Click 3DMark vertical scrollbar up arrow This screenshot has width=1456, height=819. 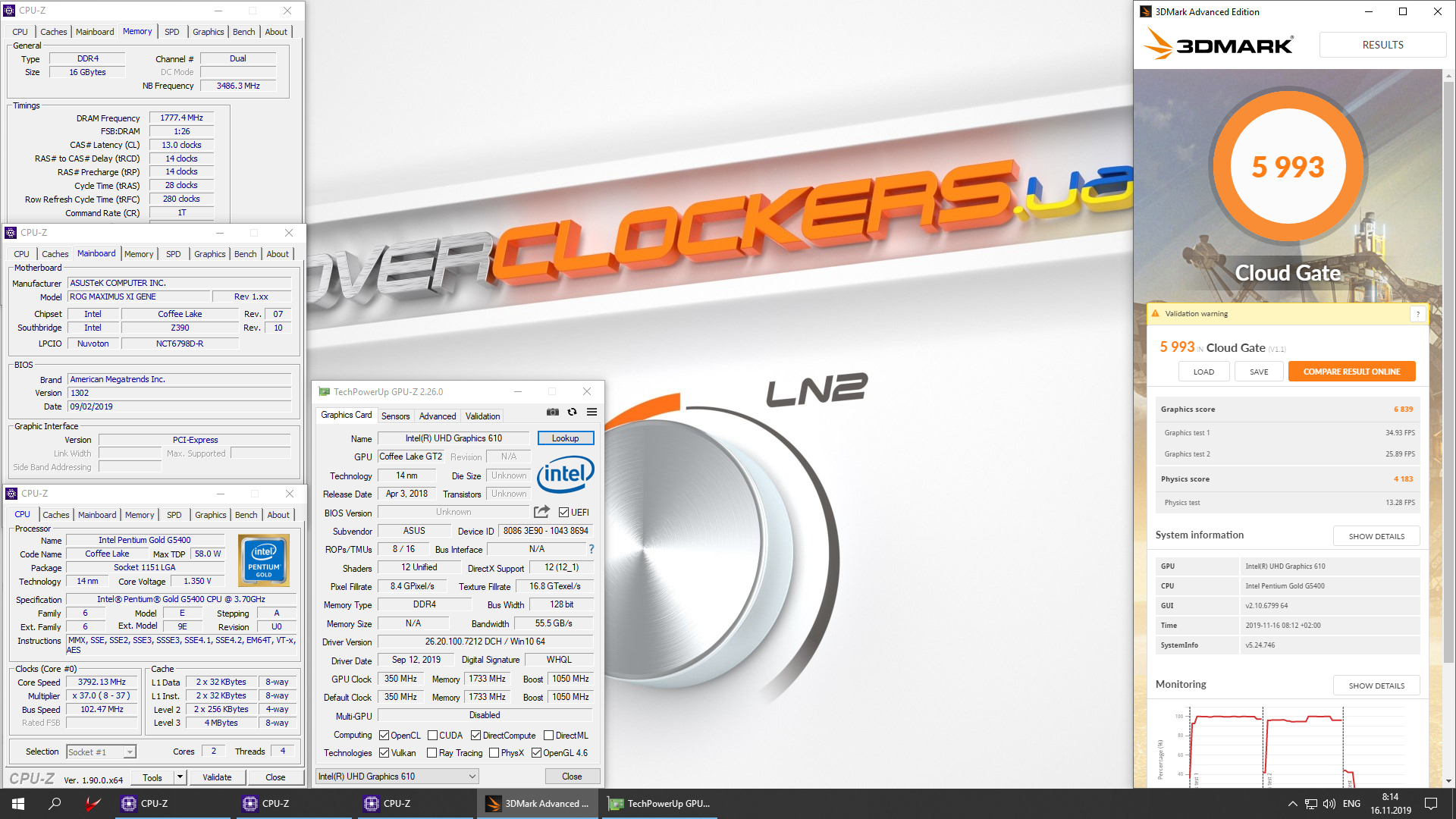[x=1448, y=77]
